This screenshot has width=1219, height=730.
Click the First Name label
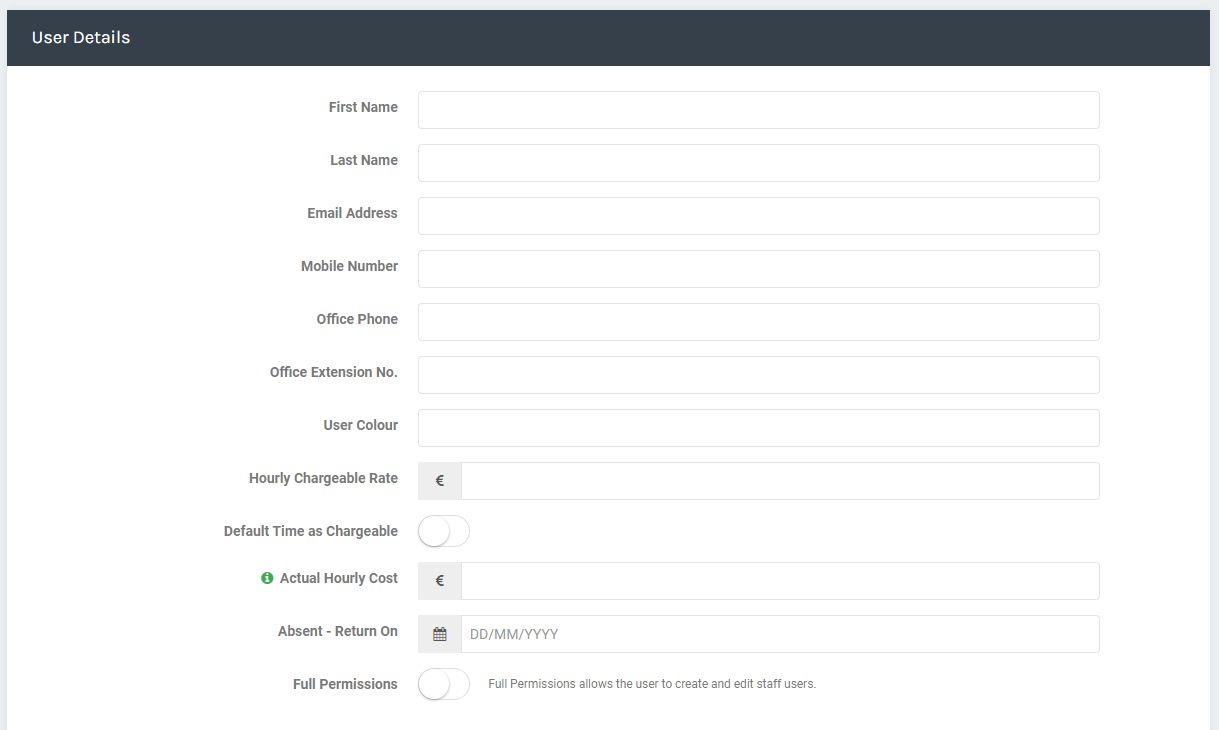coord(363,107)
